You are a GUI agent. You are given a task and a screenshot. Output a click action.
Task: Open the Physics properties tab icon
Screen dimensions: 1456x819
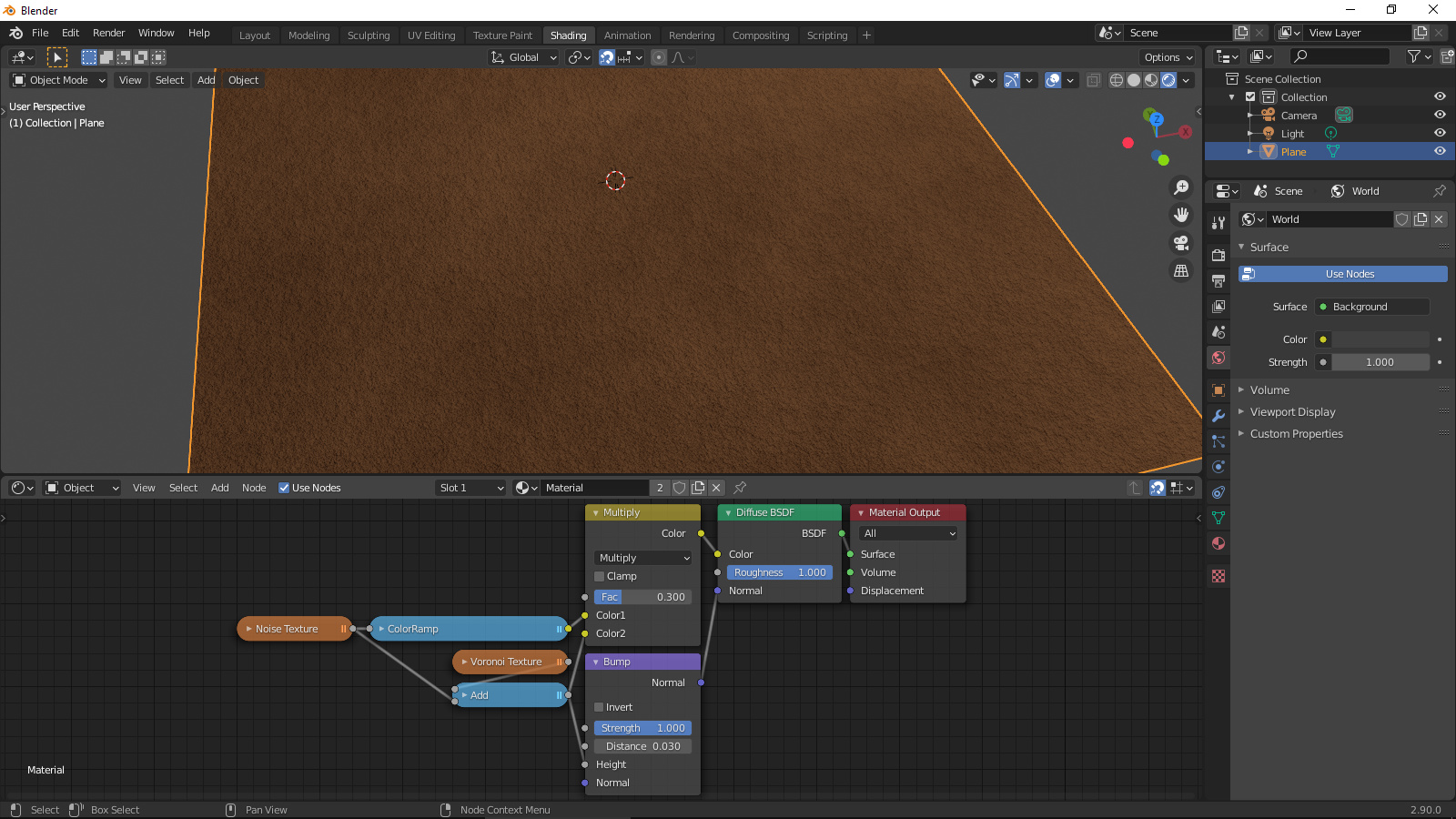(x=1218, y=467)
